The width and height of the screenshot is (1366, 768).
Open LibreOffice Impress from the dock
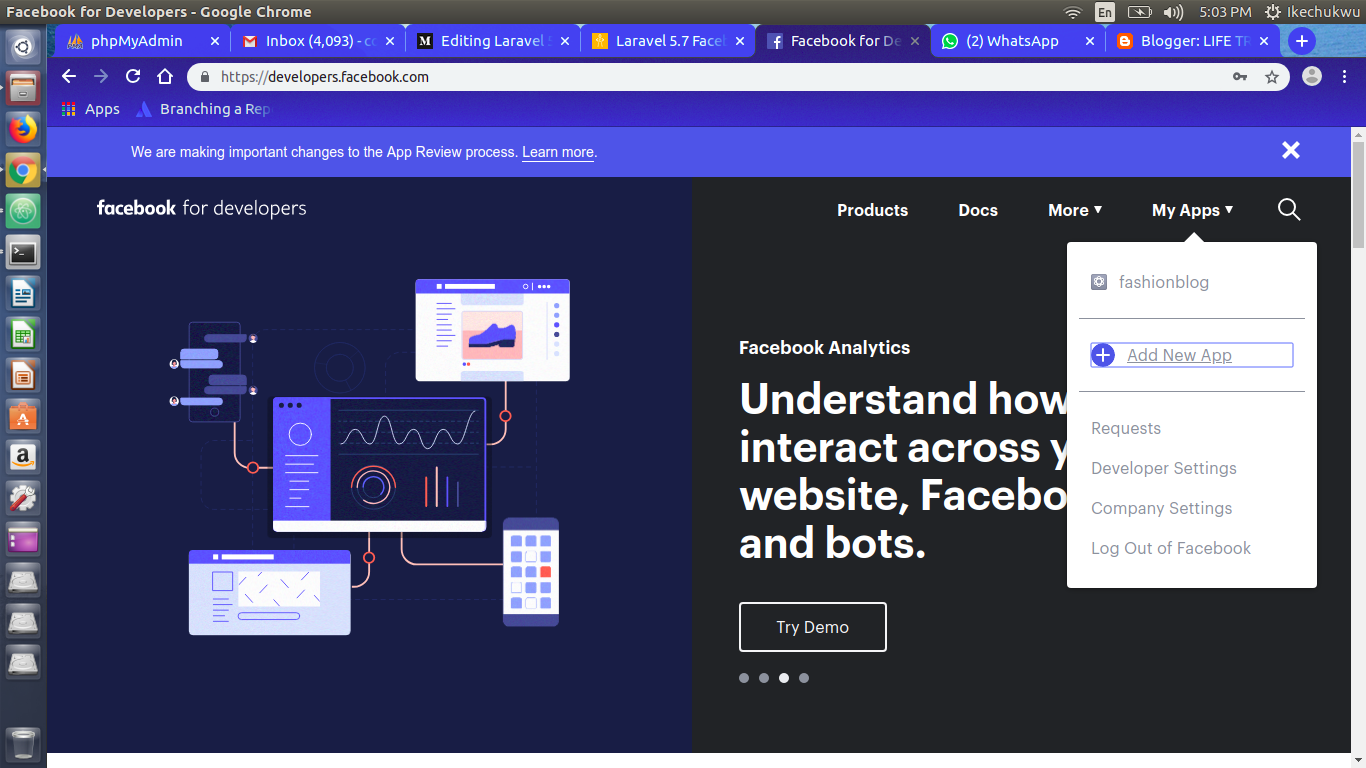coord(23,376)
